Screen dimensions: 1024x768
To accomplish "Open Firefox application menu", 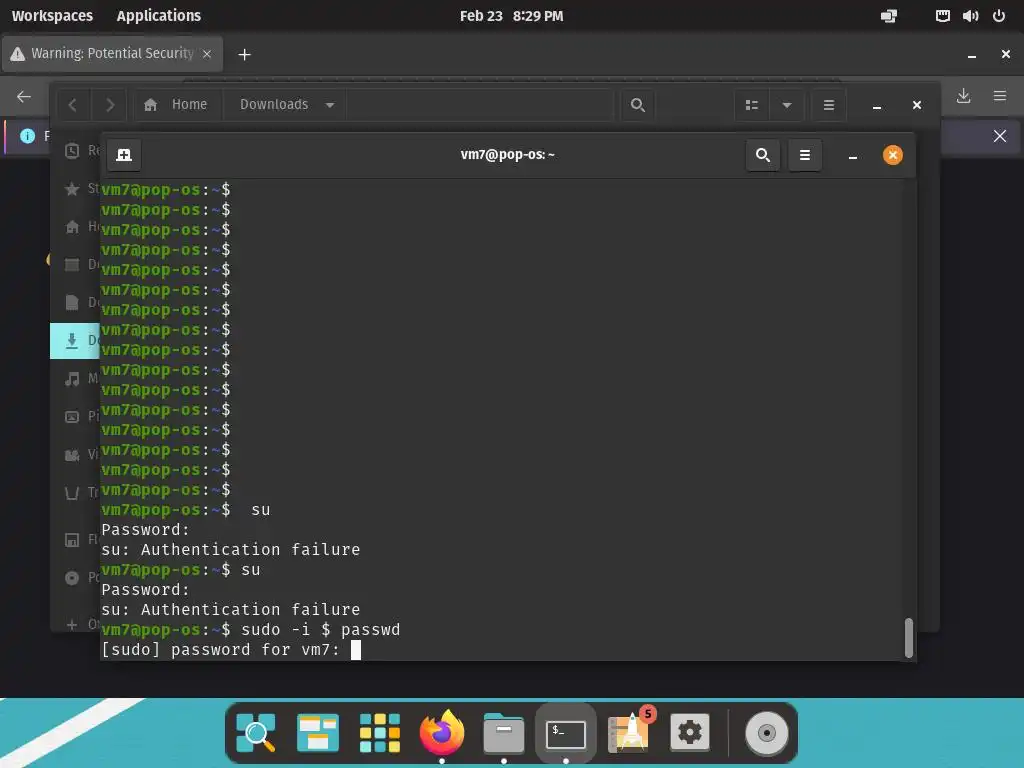I will coord(1000,96).
